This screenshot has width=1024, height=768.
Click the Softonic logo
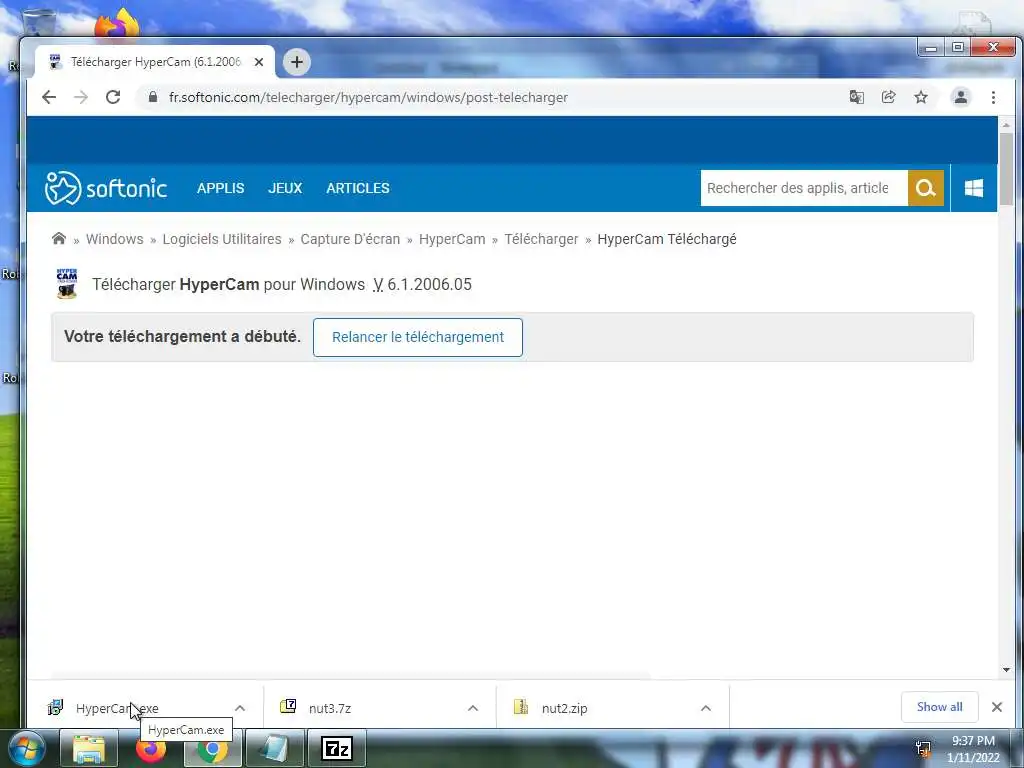coord(106,188)
